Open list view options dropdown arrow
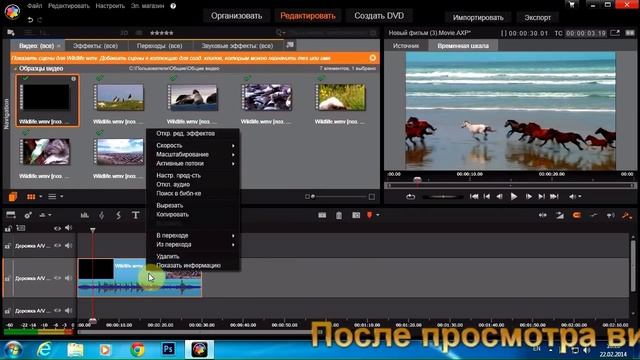 point(62,197)
